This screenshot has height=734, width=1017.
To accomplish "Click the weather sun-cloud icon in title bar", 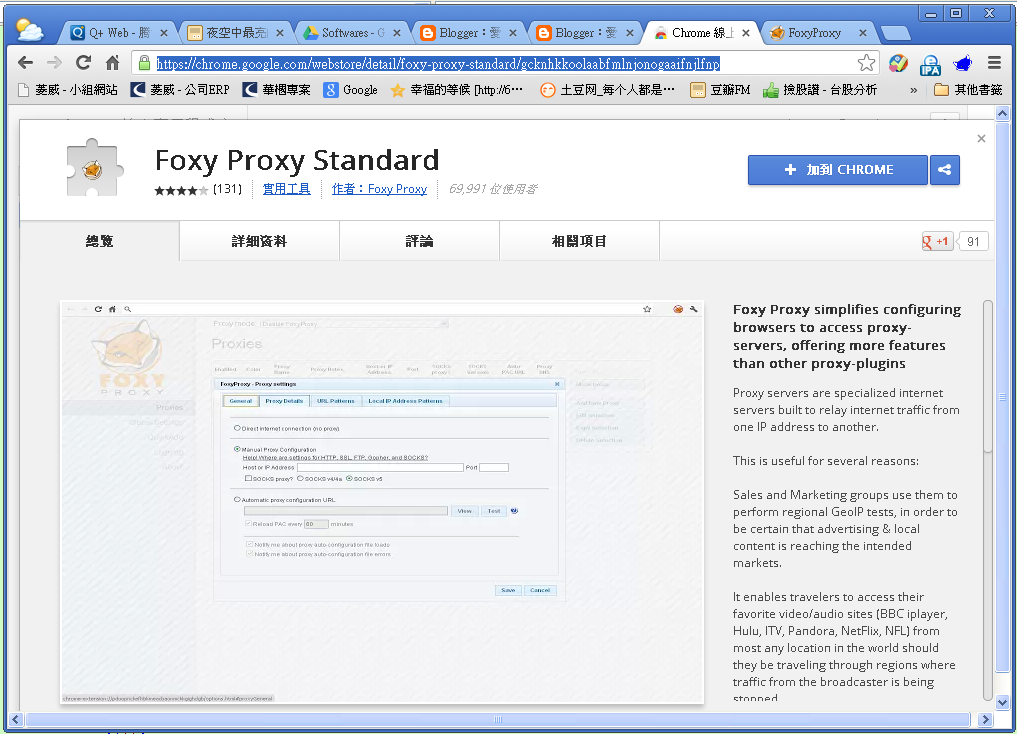I will click(x=29, y=30).
